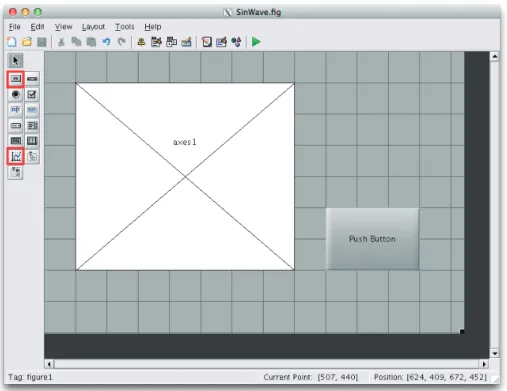
Task: Open the M-file Editor
Action: (x=206, y=42)
